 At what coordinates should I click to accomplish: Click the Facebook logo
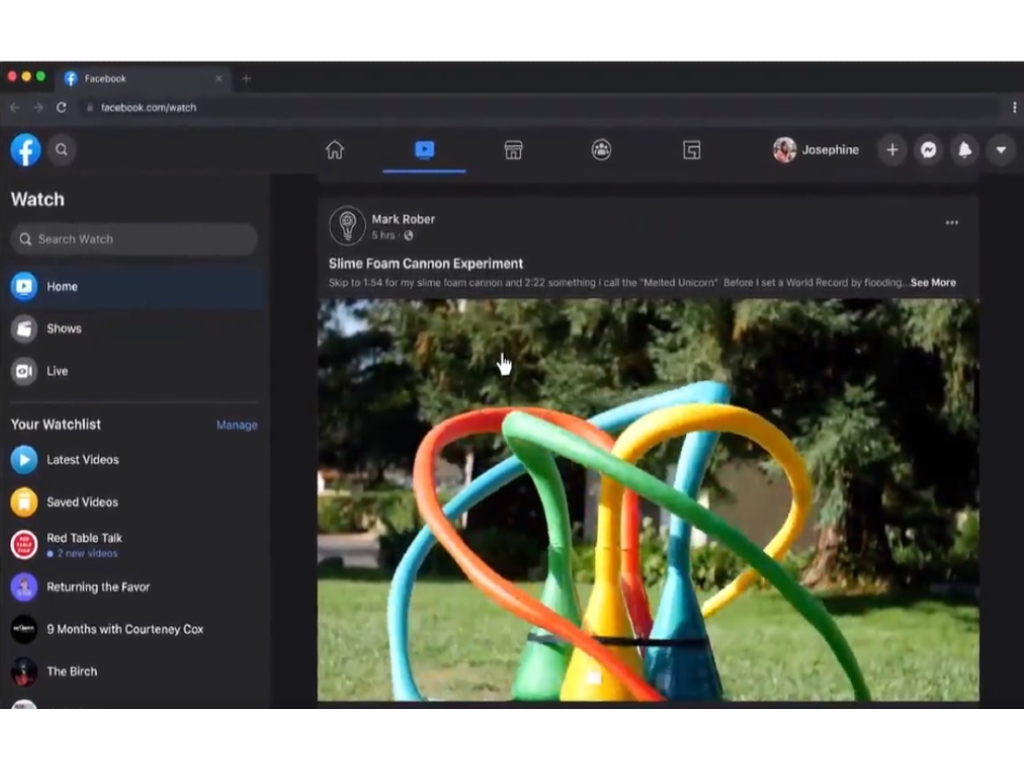tap(25, 150)
